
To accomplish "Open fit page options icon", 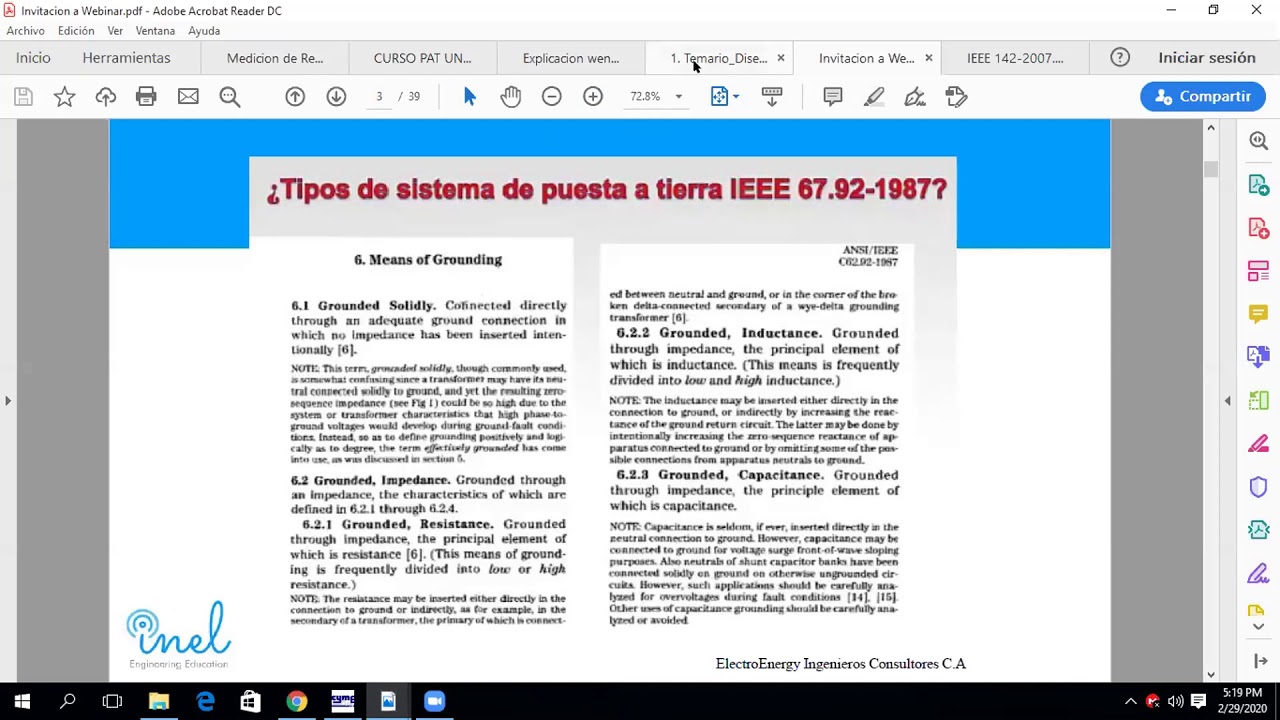I will (x=724, y=97).
